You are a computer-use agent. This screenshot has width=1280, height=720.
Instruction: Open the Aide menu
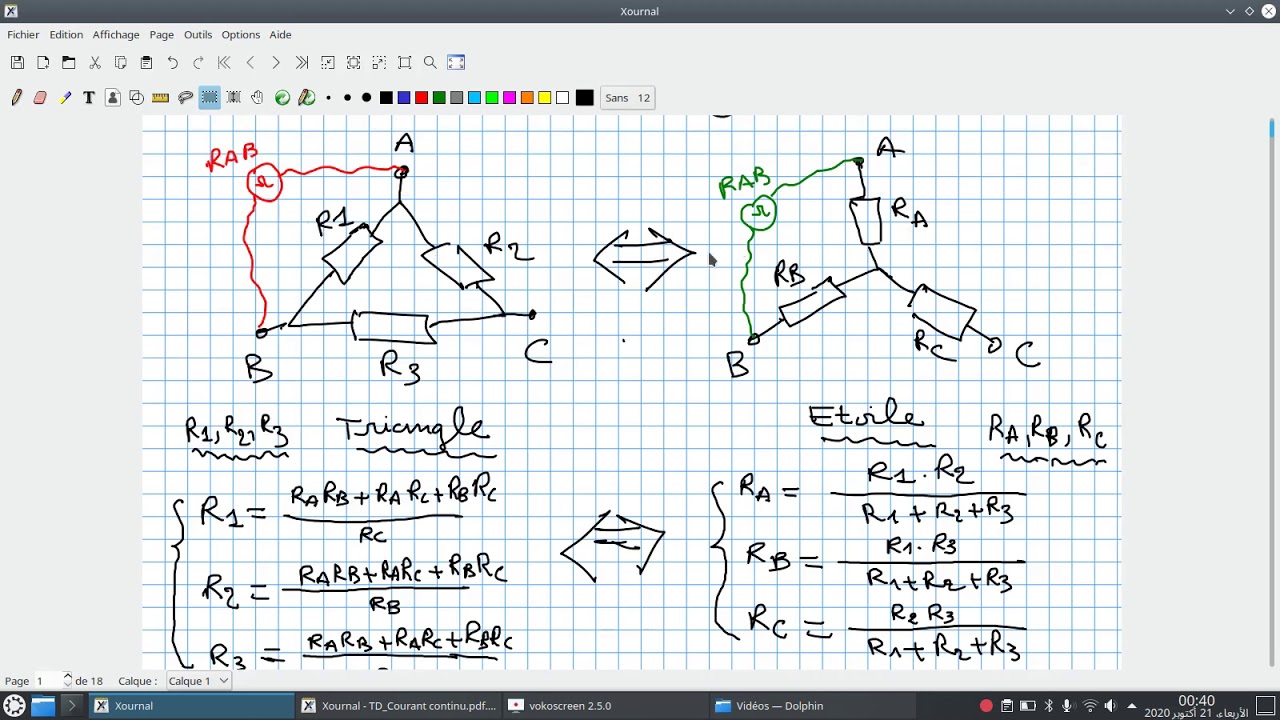point(280,35)
